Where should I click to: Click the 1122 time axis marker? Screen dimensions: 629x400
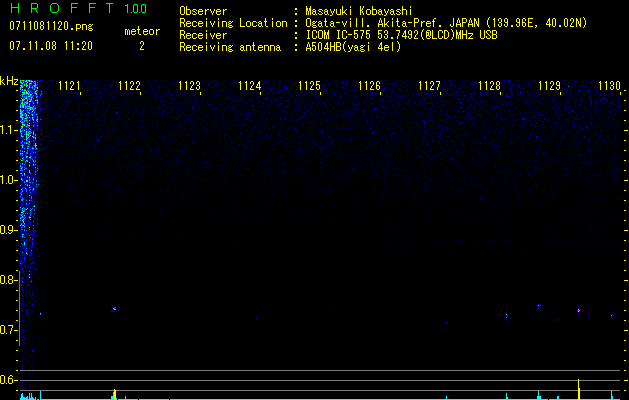tap(130, 85)
